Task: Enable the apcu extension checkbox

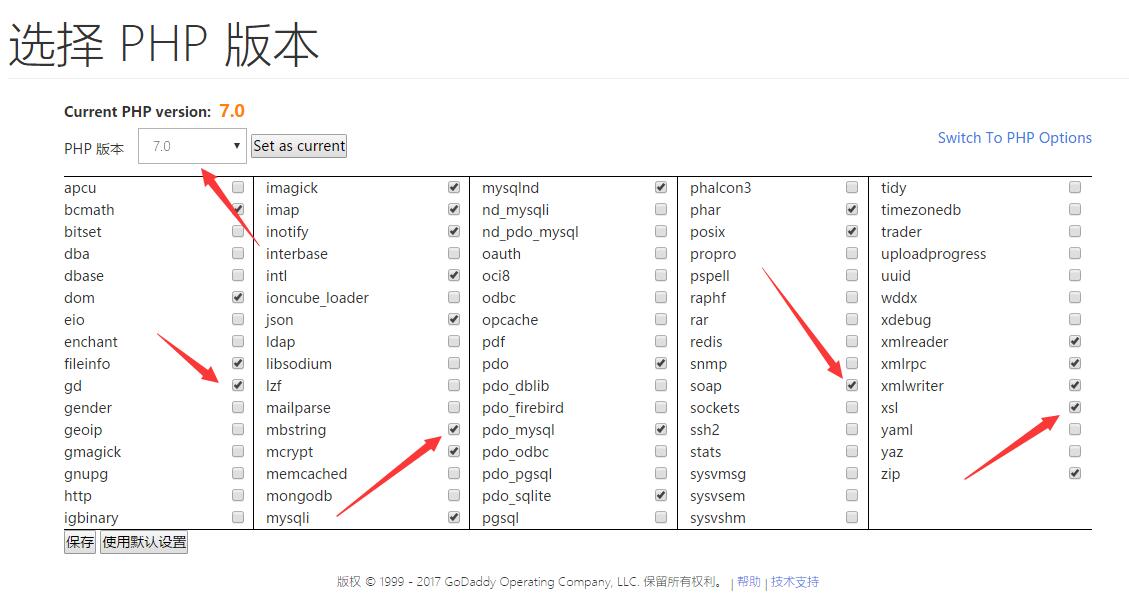Action: (238, 187)
